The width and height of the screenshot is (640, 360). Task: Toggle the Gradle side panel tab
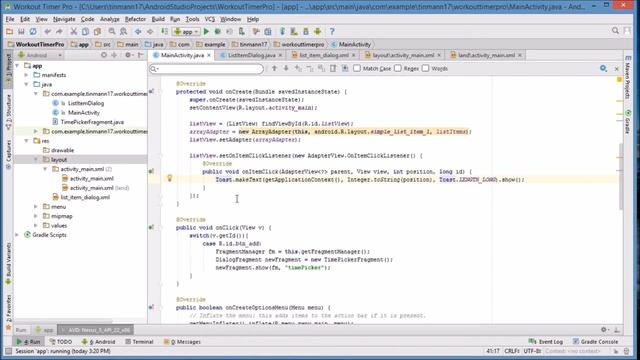[x=628, y=121]
